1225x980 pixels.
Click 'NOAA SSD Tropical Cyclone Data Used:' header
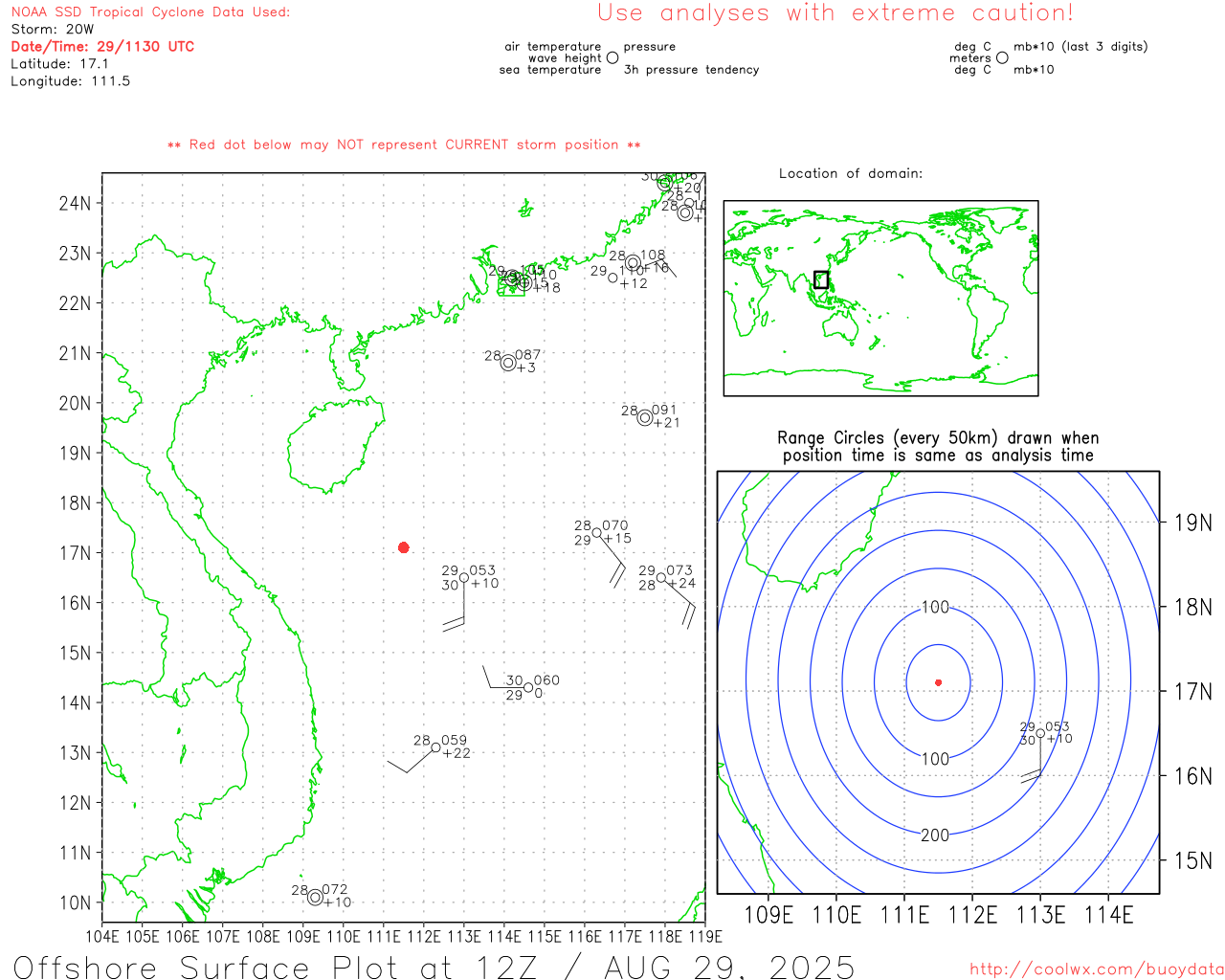tap(150, 12)
